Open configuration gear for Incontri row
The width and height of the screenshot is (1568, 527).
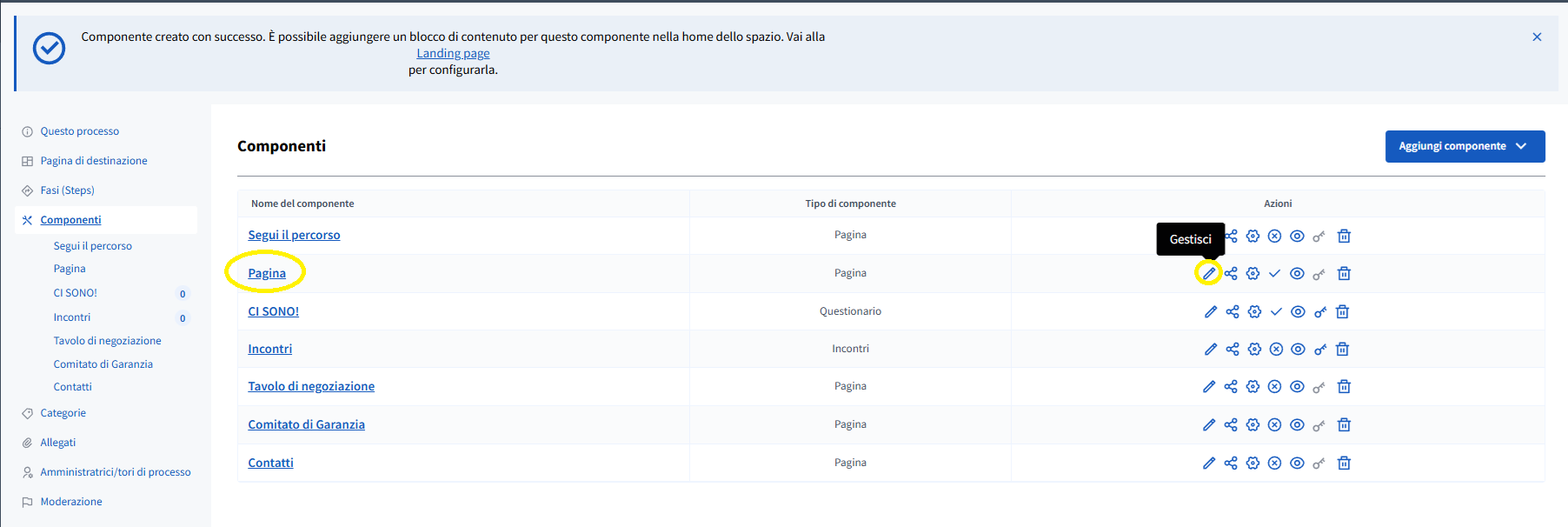coord(1254,349)
